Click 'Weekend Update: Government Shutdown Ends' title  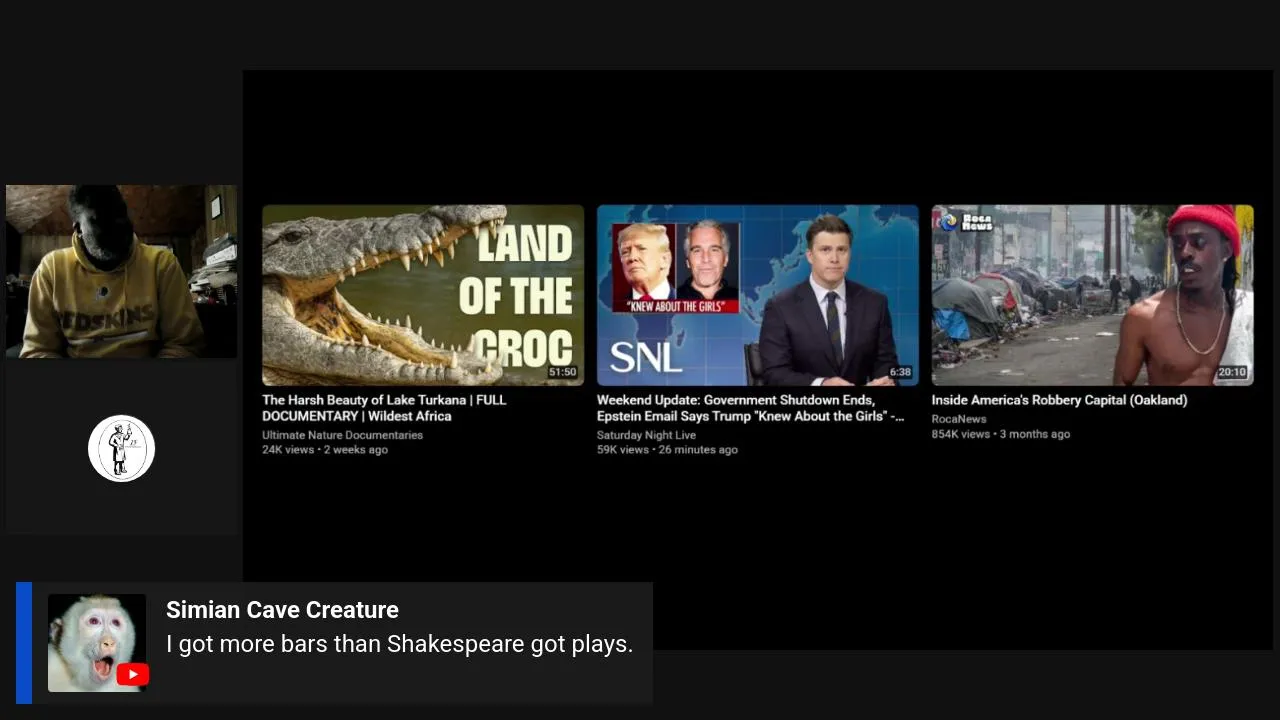pyautogui.click(x=750, y=408)
